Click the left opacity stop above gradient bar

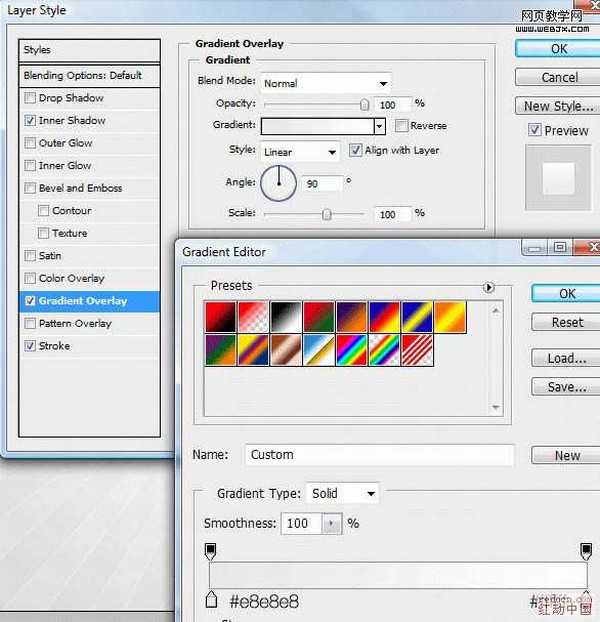[x=210, y=550]
